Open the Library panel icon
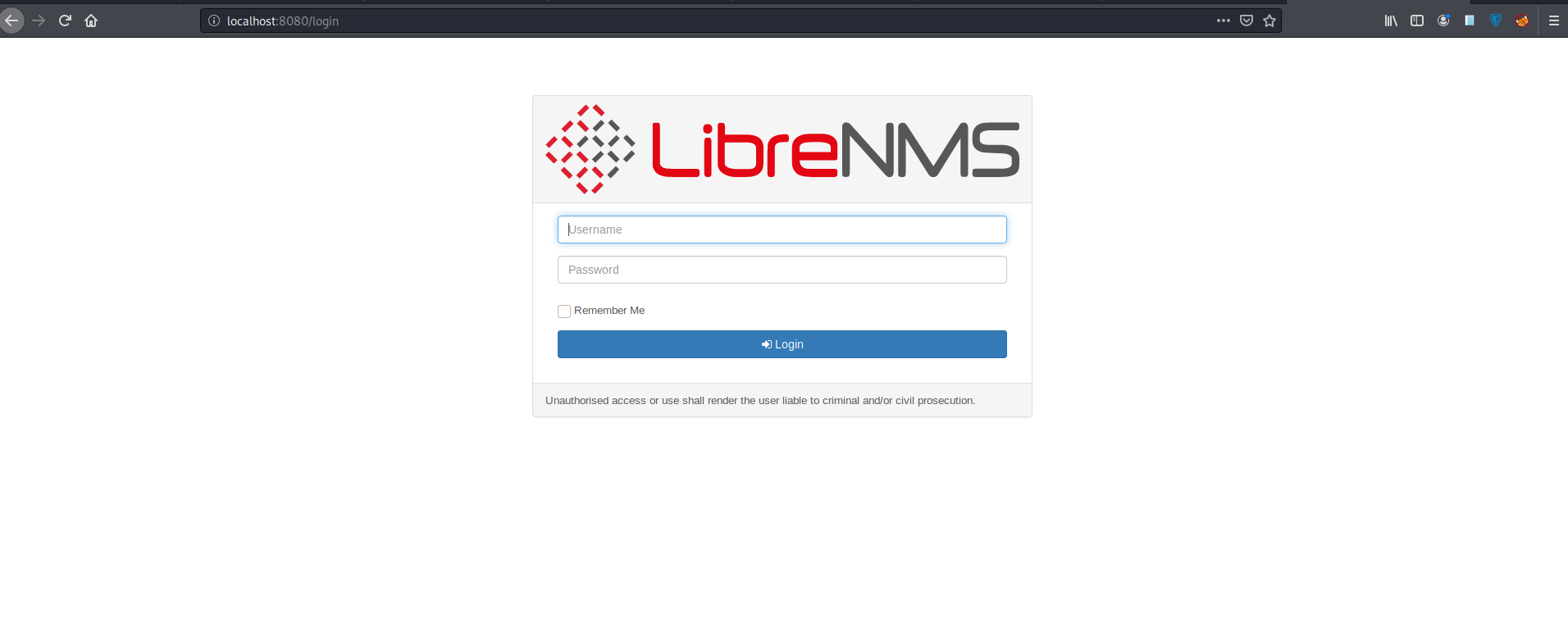Image resolution: width=1568 pixels, height=641 pixels. (x=1391, y=20)
